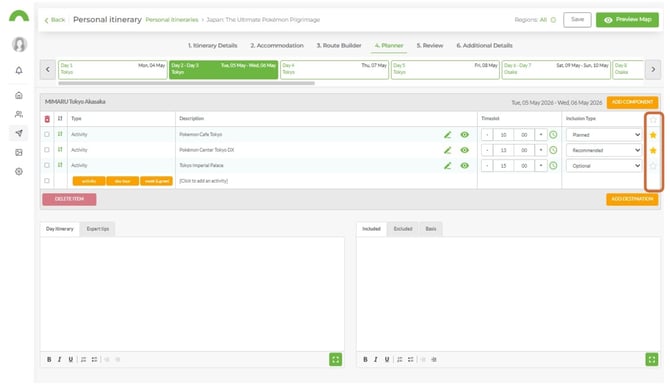Open the media gallery icon in the sidebar
Viewport: 670px width, 389px height.
pyautogui.click(x=19, y=152)
